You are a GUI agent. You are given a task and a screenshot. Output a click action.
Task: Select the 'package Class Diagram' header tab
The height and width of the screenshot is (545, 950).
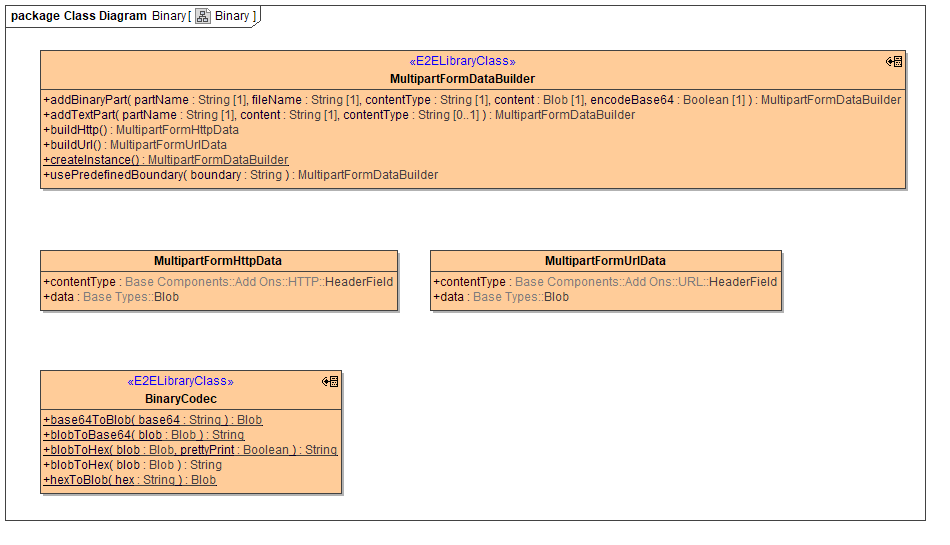78,16
